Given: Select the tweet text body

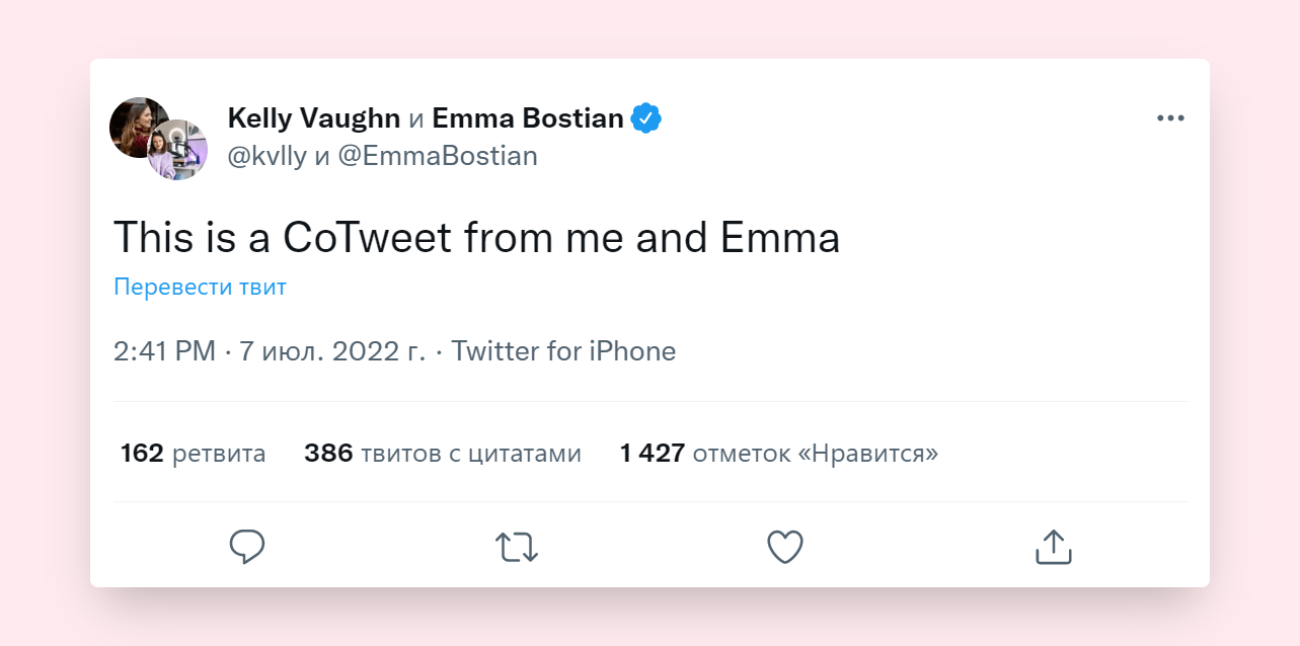Looking at the screenshot, I should 477,237.
